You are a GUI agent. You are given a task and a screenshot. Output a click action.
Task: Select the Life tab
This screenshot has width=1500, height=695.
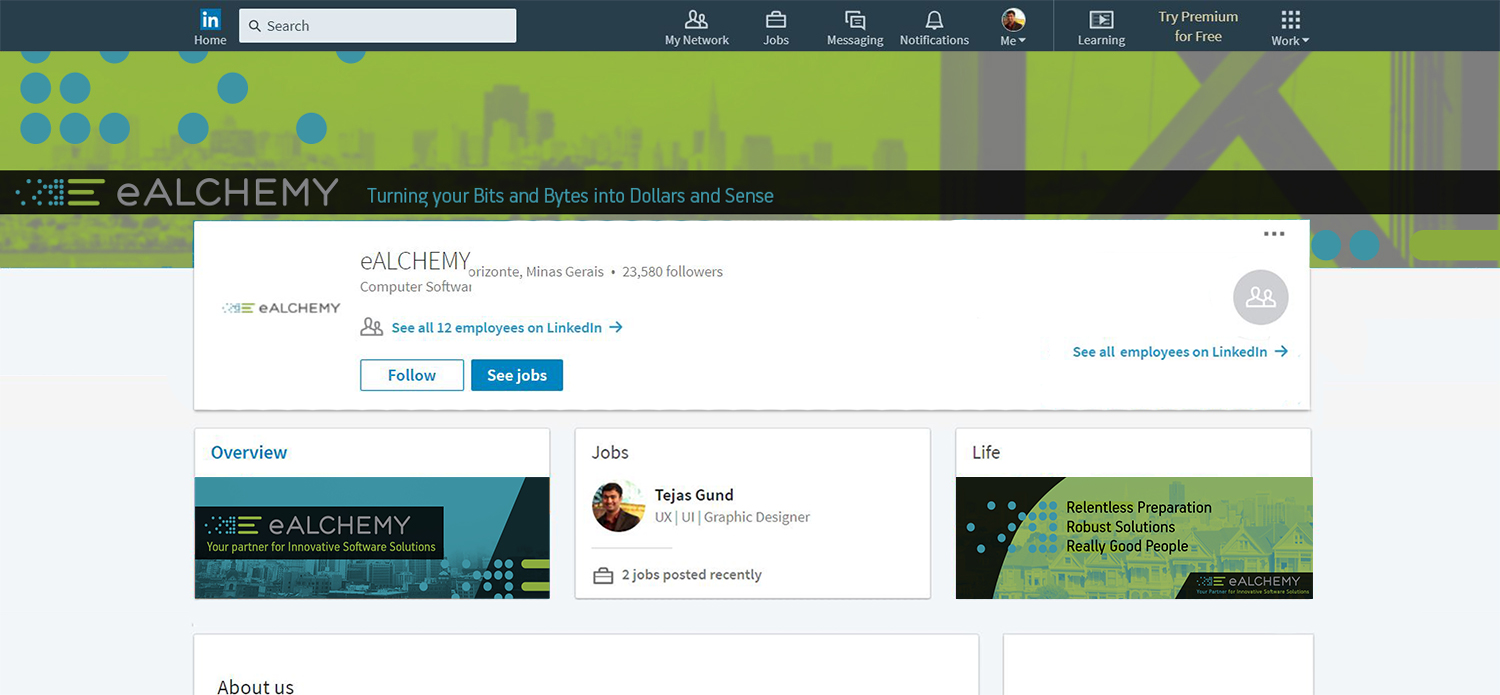pyautogui.click(x=986, y=452)
